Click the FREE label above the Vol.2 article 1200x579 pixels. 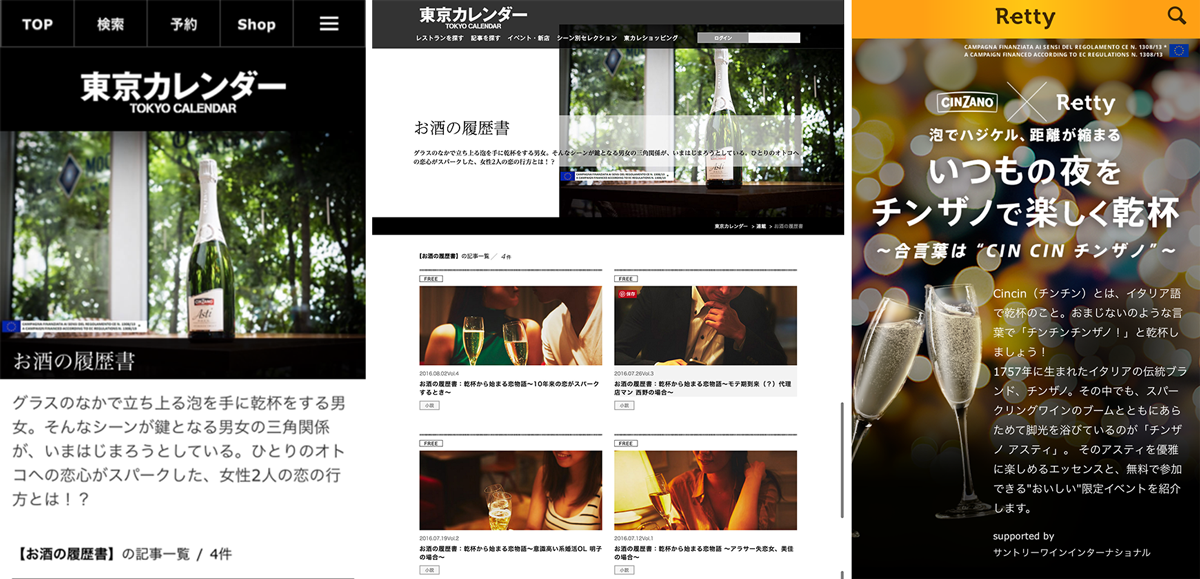(x=431, y=444)
